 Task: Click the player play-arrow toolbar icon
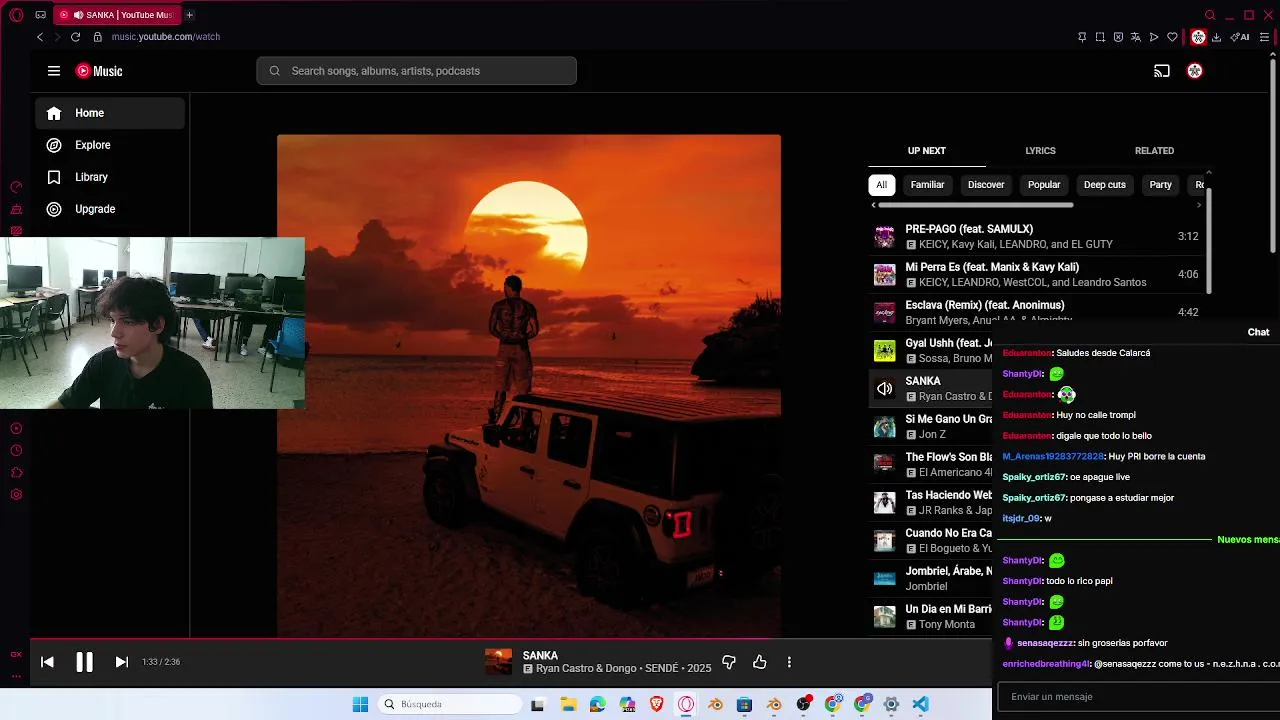pyautogui.click(x=1154, y=37)
